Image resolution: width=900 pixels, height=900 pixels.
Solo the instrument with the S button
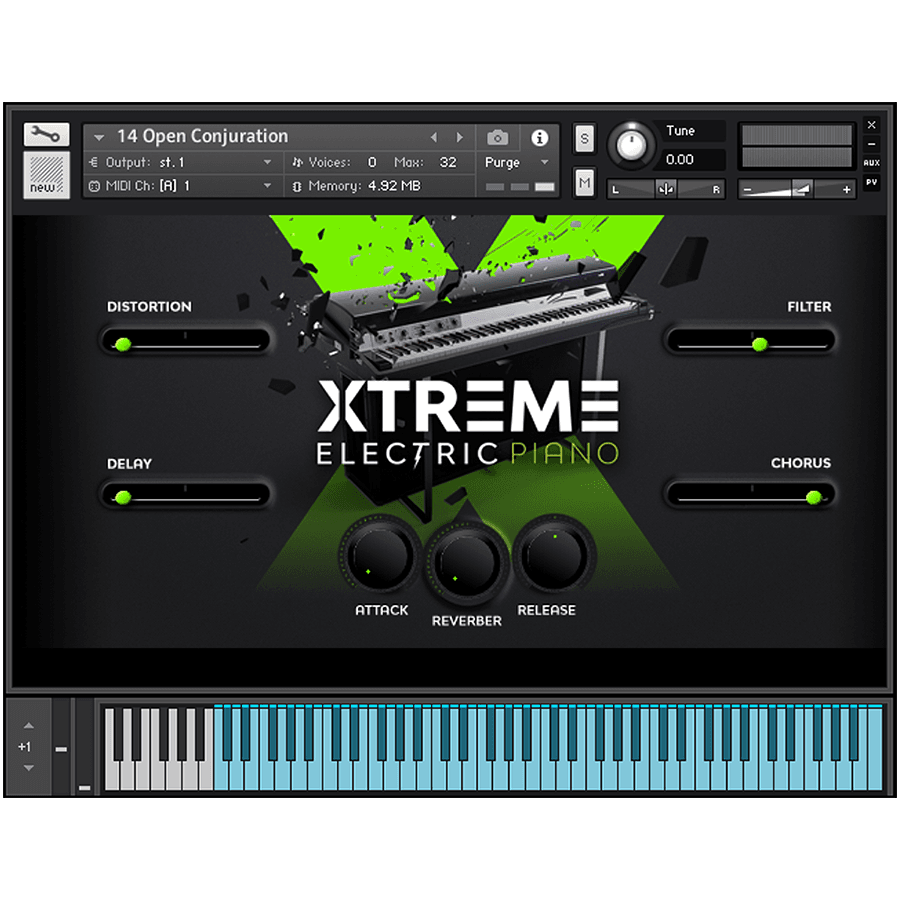click(x=584, y=138)
